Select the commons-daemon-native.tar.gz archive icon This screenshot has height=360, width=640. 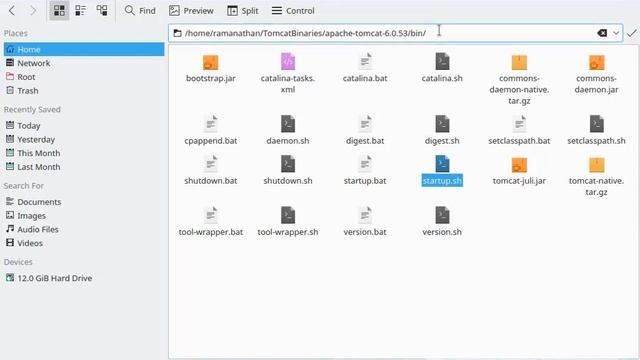[x=519, y=62]
